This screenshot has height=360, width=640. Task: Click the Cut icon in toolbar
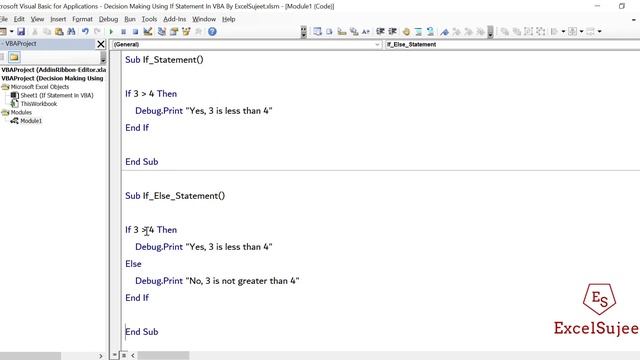[x=35, y=31]
